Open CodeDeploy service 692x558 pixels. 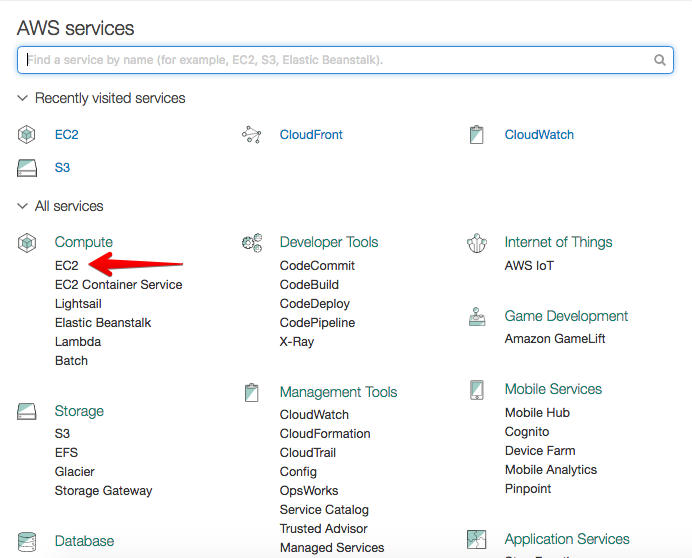(315, 304)
